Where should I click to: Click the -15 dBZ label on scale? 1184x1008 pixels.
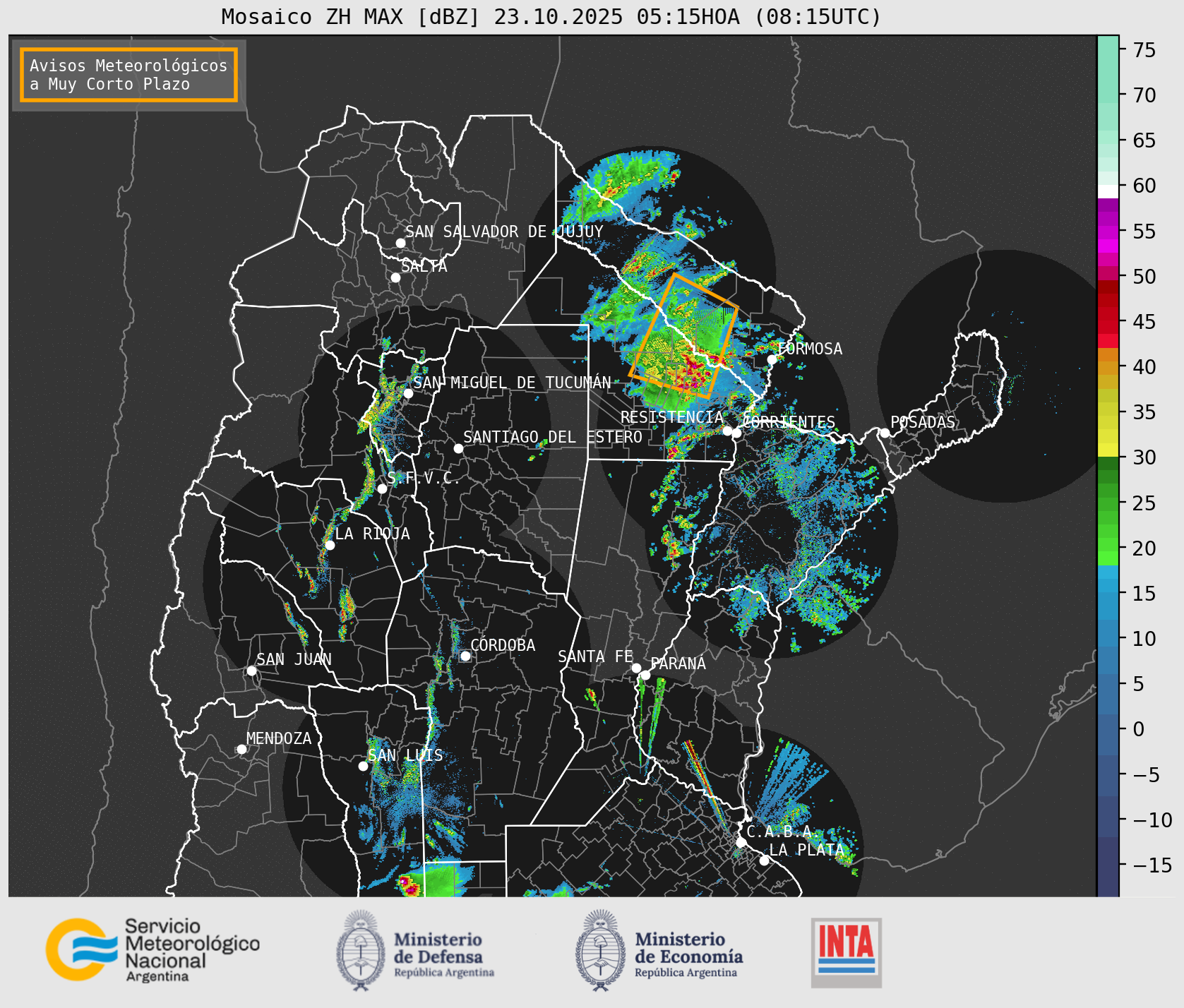[1153, 865]
